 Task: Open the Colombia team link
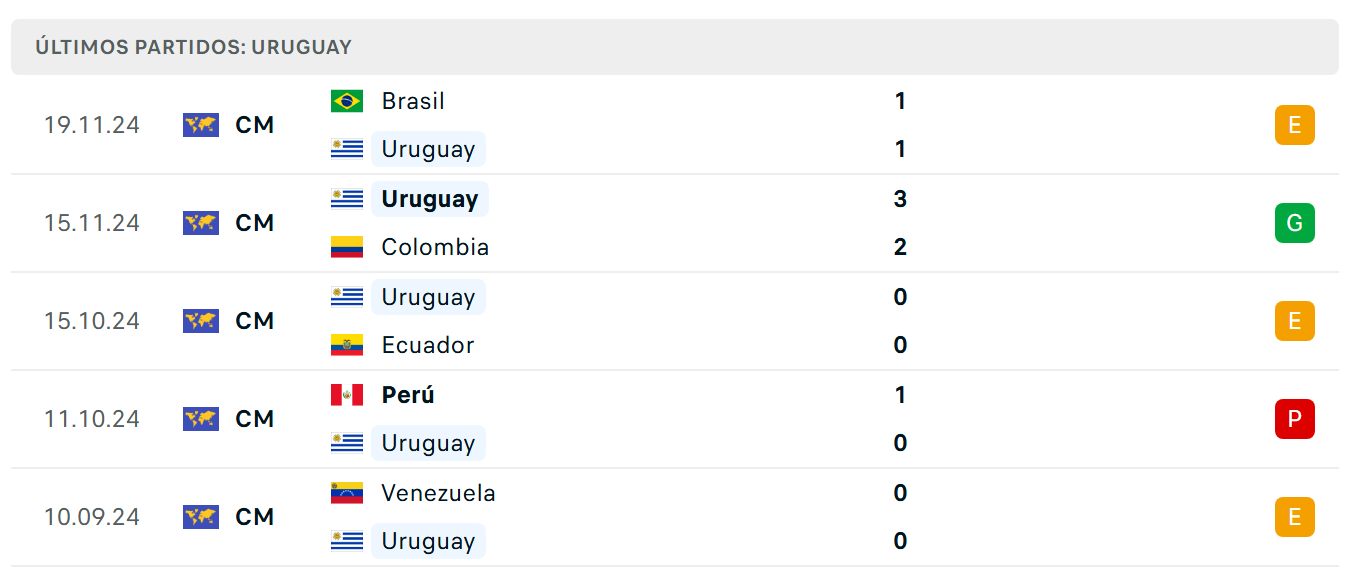(435, 247)
